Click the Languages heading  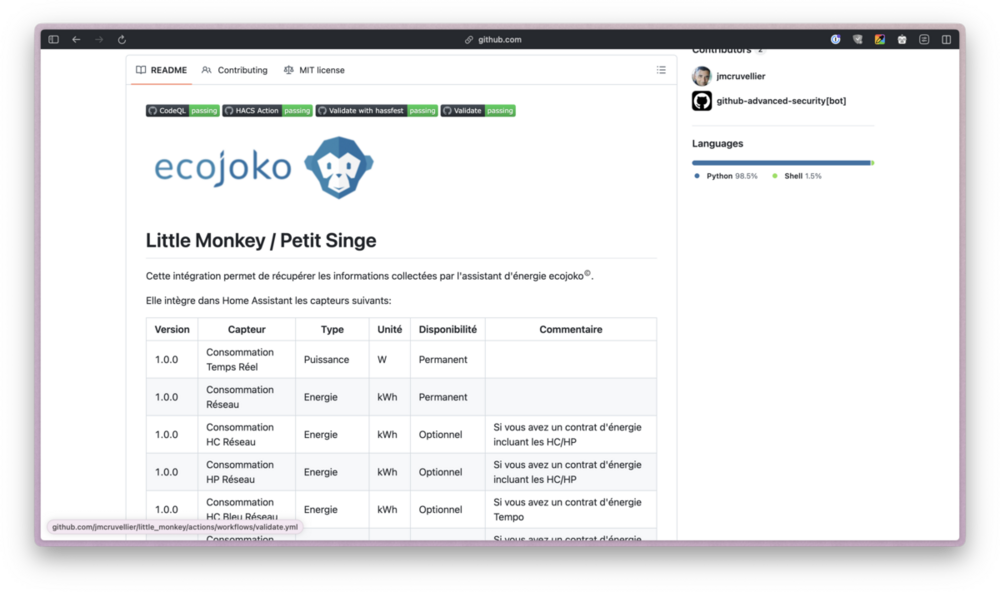coord(717,144)
